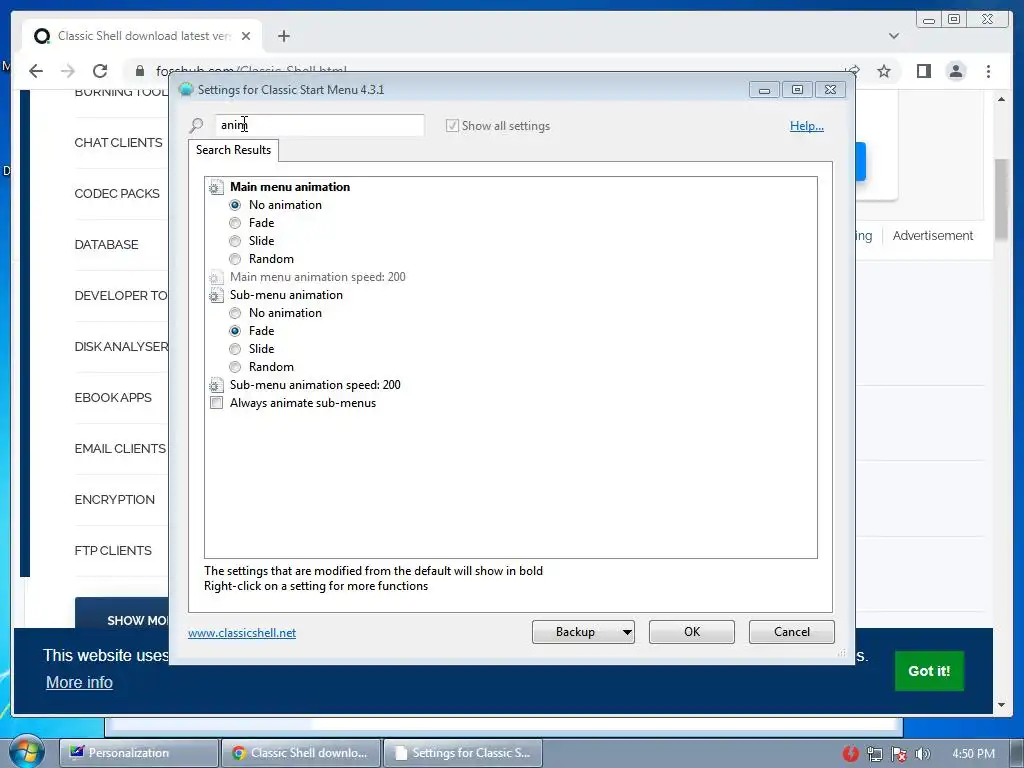Open www.classicshell.net link
The width and height of the screenshot is (1024, 768).
242,633
